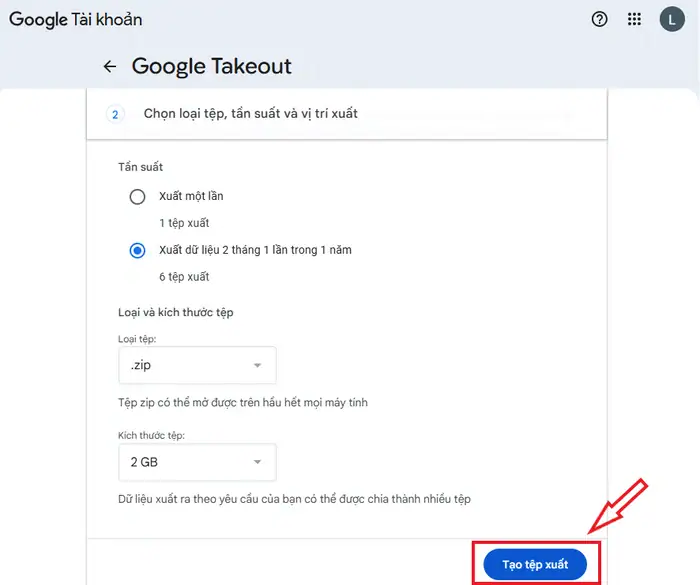
Task: Open the Help question mark icon
Action: (x=600, y=19)
